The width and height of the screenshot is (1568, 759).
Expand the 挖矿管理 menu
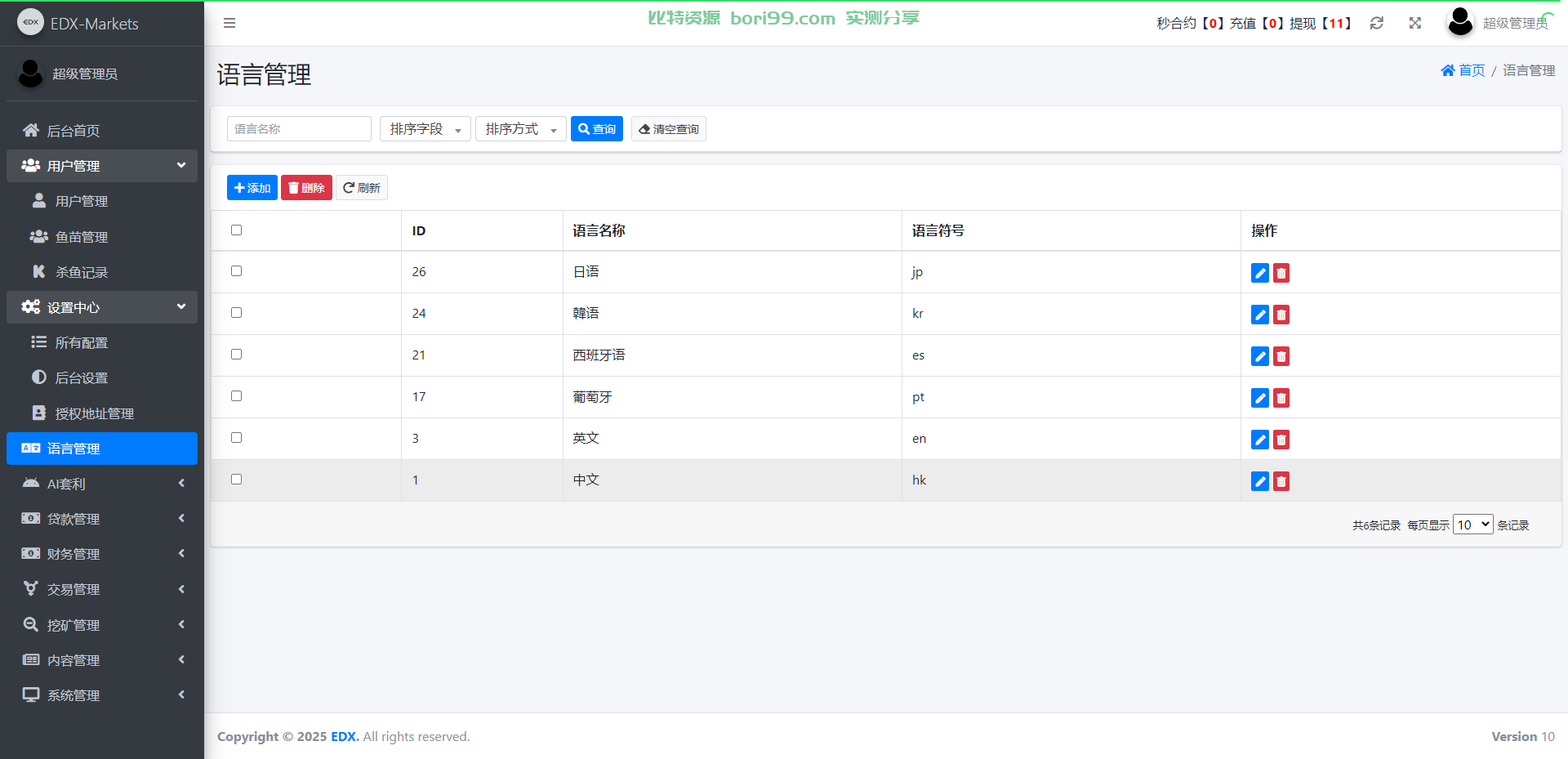102,625
